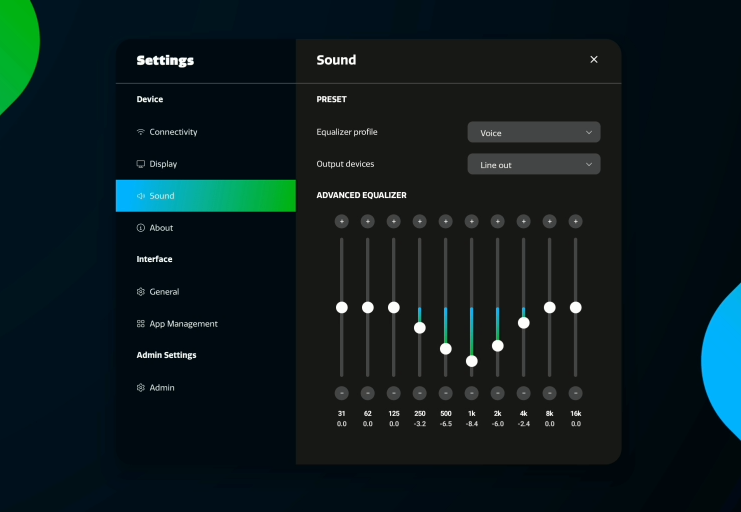
Task: Click the 500 Hz slider handle at -6.5
Action: tap(446, 349)
